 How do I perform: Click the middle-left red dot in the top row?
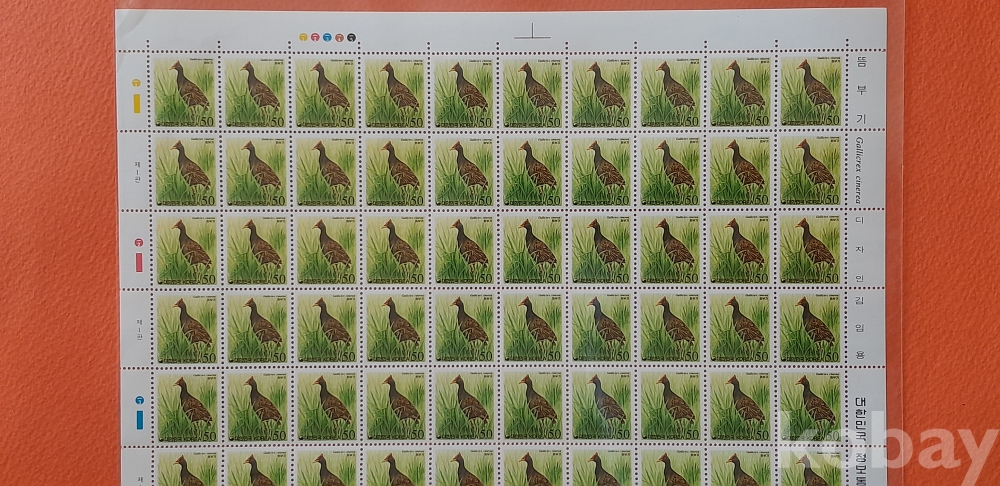pyautogui.click(x=315, y=37)
